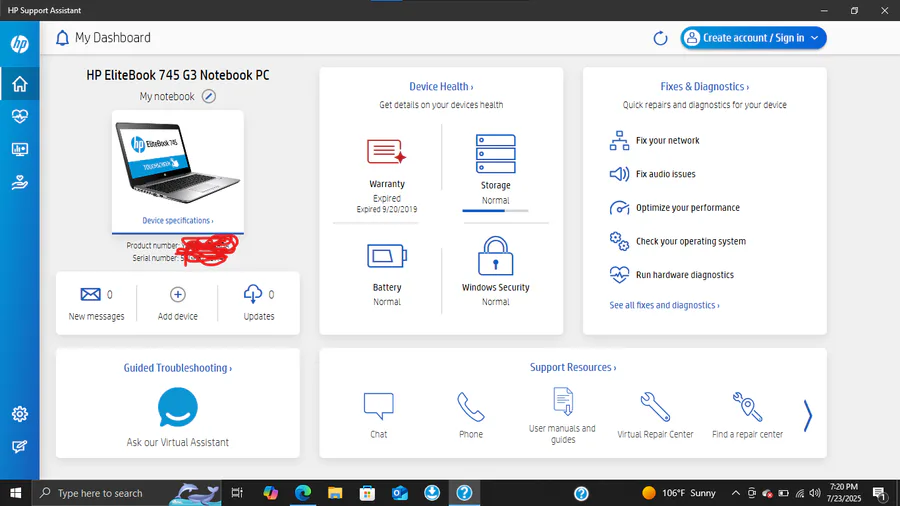
Task: Open the Windows Security lock icon
Action: (x=495, y=256)
